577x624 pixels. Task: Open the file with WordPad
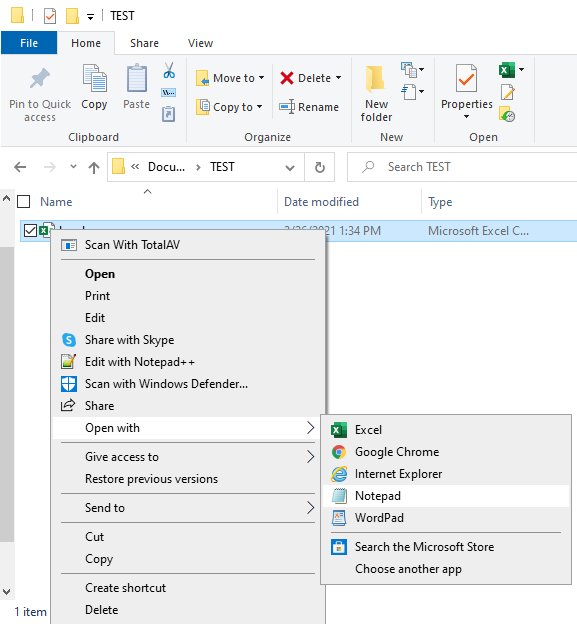[x=446, y=518]
